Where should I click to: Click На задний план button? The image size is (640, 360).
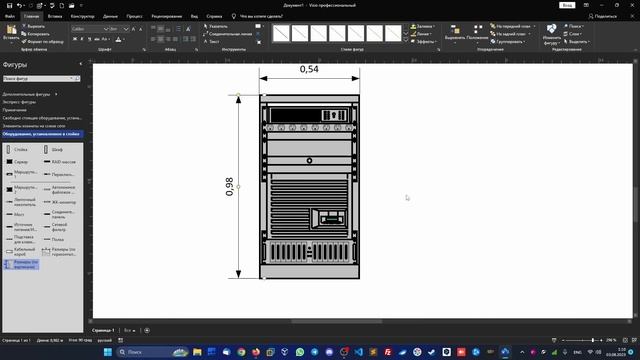510,34
